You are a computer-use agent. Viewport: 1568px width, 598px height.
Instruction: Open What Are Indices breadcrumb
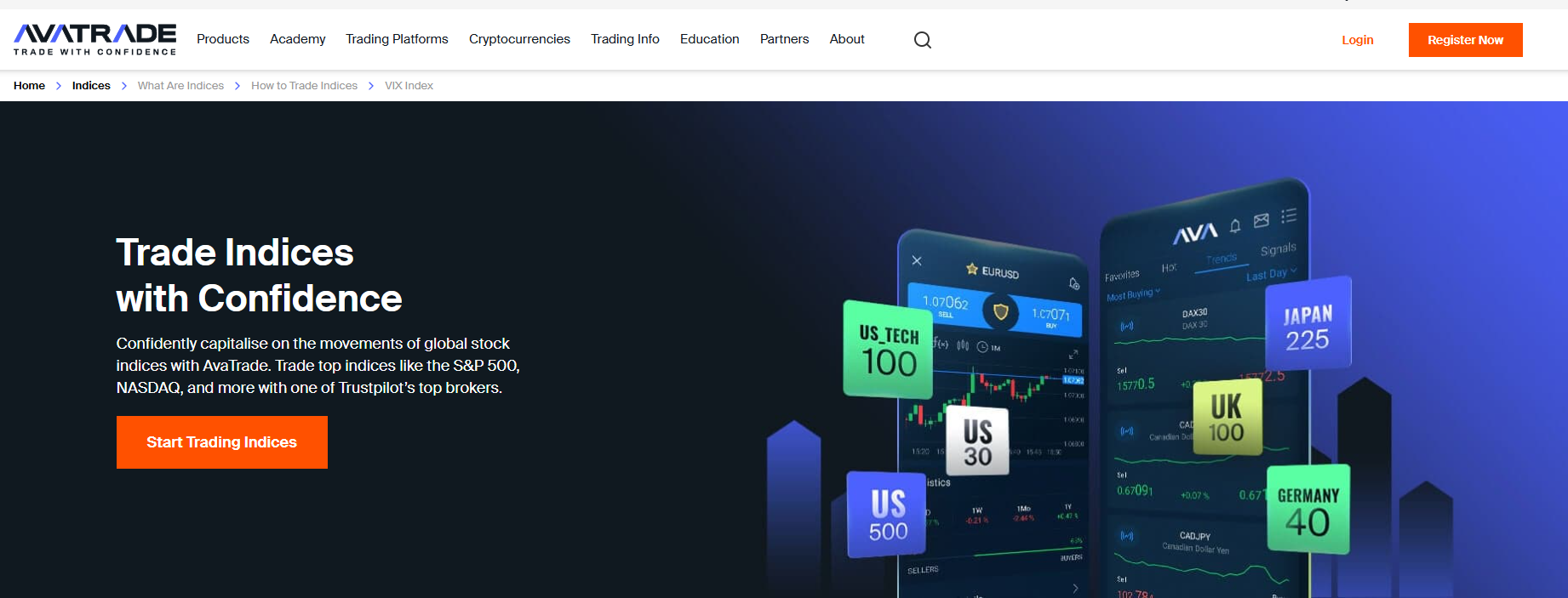pos(180,86)
